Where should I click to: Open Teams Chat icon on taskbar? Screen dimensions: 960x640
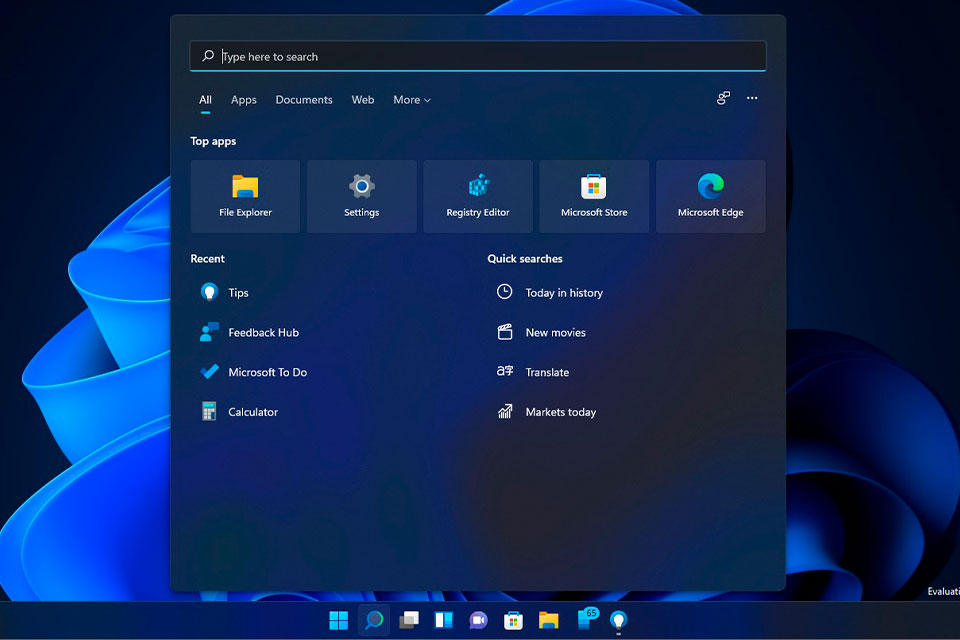[478, 620]
